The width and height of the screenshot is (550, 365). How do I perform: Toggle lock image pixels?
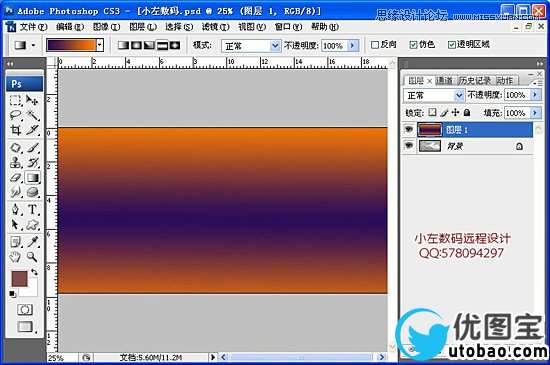pos(444,112)
